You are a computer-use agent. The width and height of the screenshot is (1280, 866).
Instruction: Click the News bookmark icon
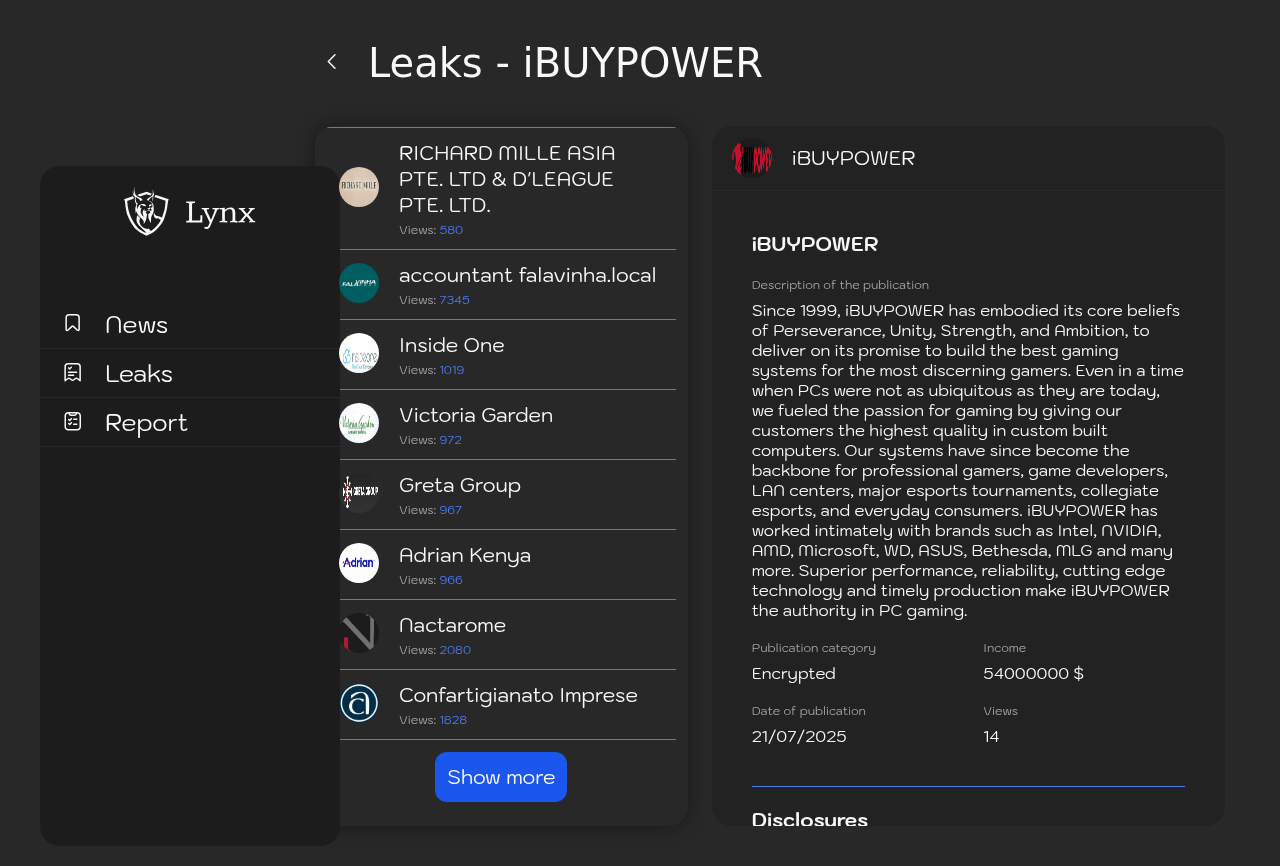[73, 323]
